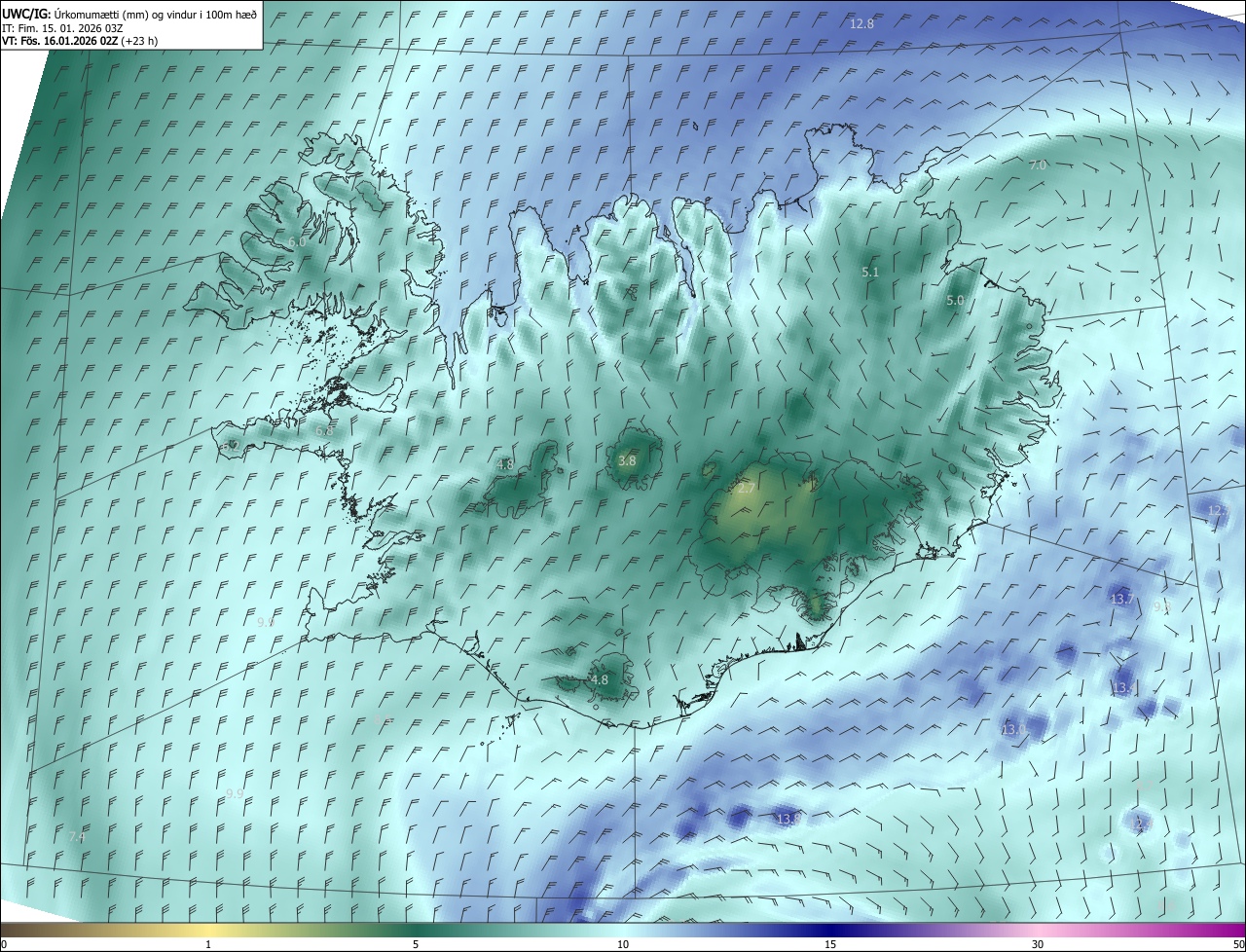
Task: Click the 13.8 value south of Iceland
Action: click(x=788, y=820)
